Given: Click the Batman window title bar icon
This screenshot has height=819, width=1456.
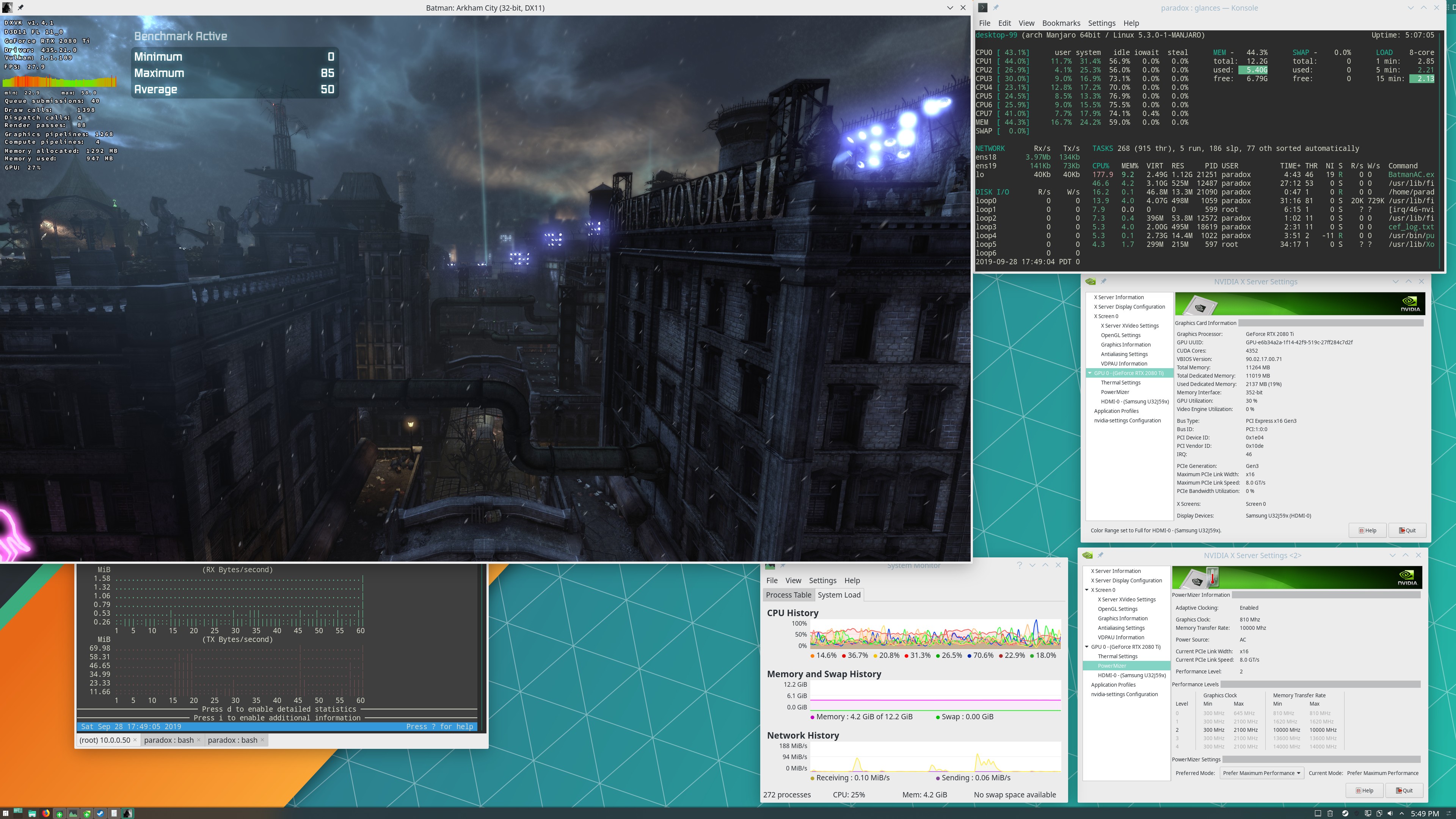Looking at the screenshot, I should (x=7, y=7).
